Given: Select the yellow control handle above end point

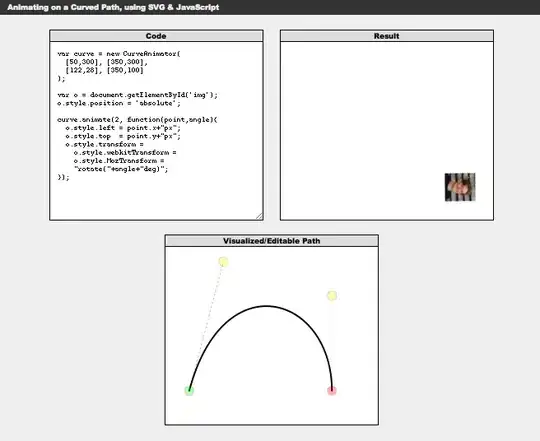Looking at the screenshot, I should tap(332, 296).
